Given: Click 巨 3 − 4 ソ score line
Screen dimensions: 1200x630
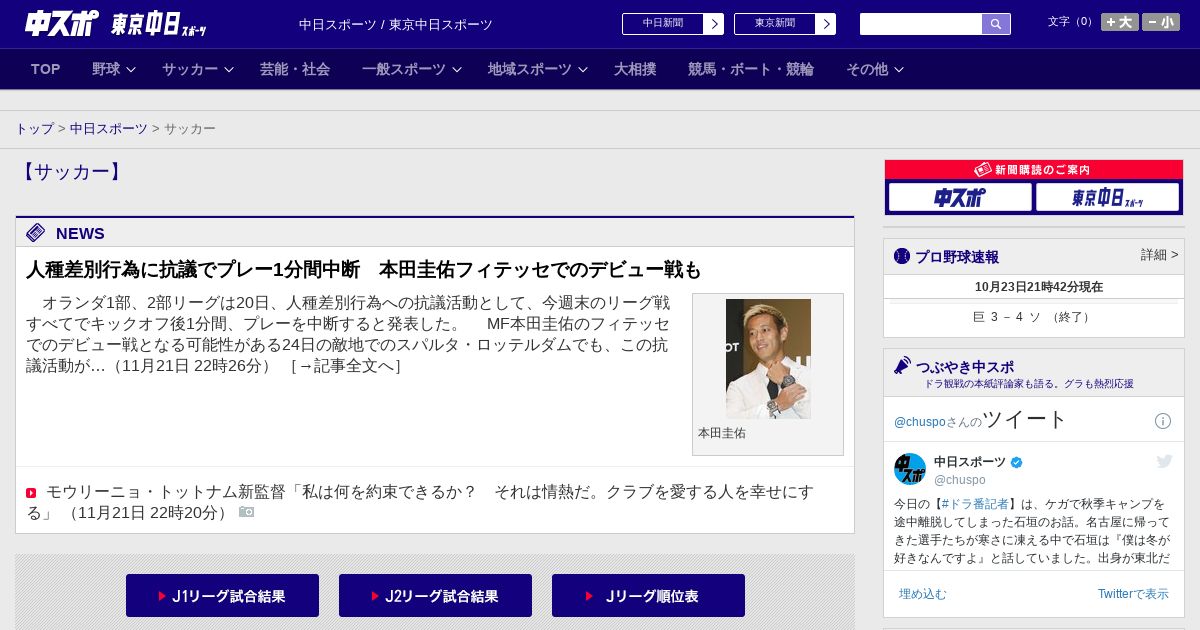Looking at the screenshot, I should (x=1034, y=317).
